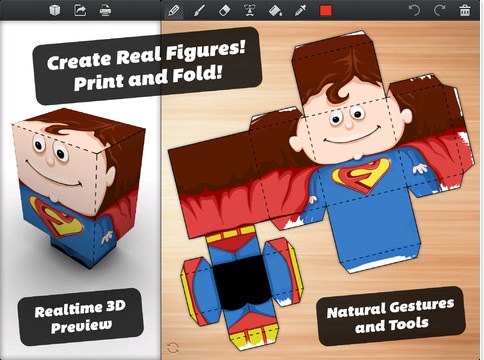The height and width of the screenshot is (360, 484).
Task: Redo the last undone stroke
Action: (439, 11)
